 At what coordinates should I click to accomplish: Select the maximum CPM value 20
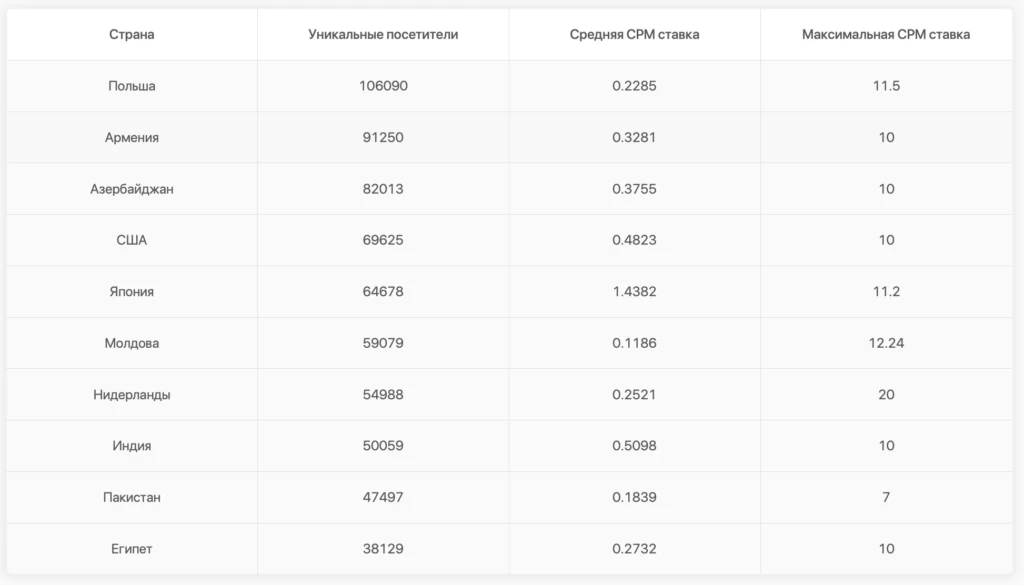click(x=886, y=395)
